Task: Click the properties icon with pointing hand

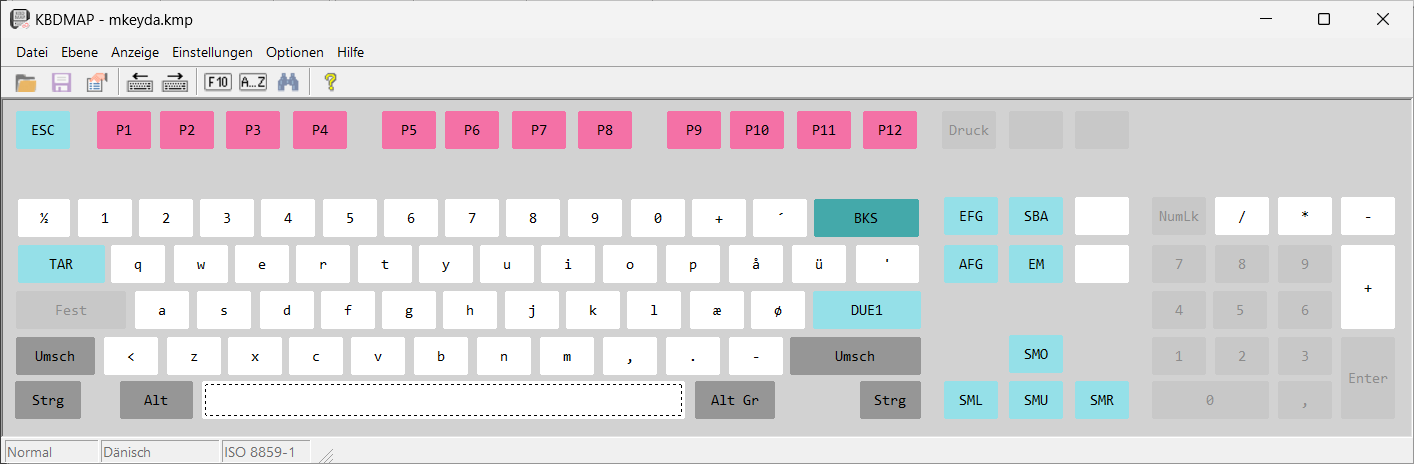Action: coord(96,83)
